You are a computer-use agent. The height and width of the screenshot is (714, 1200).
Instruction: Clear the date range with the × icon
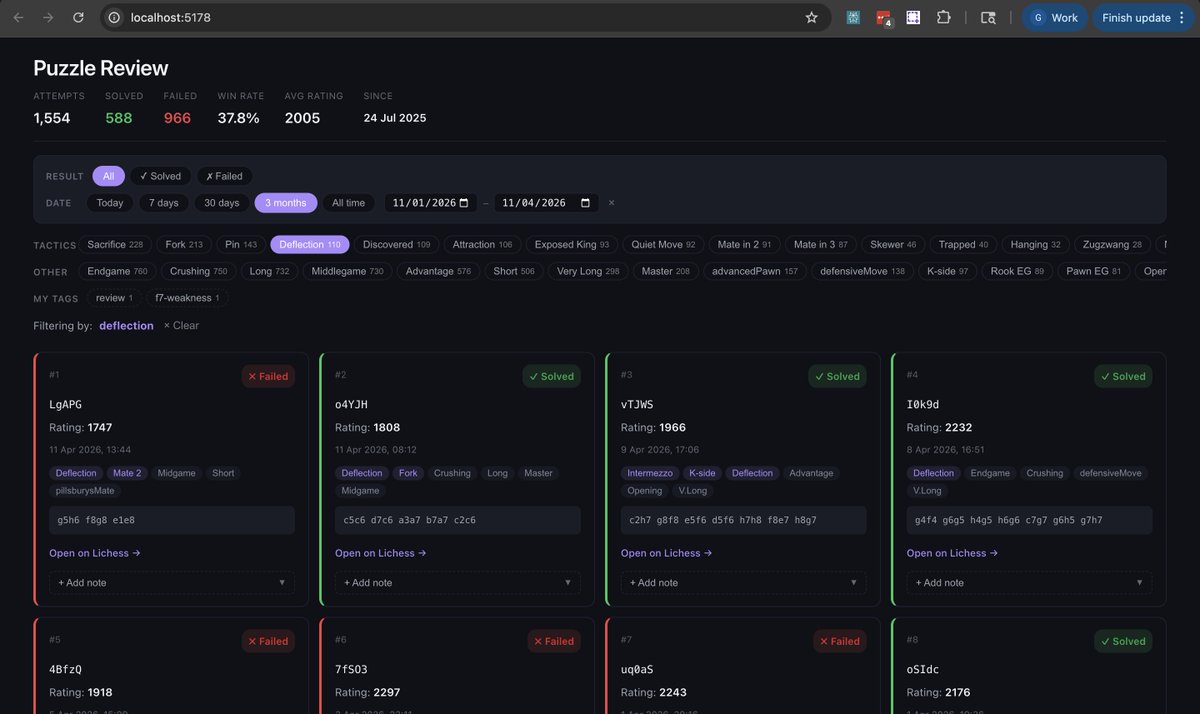click(612, 203)
